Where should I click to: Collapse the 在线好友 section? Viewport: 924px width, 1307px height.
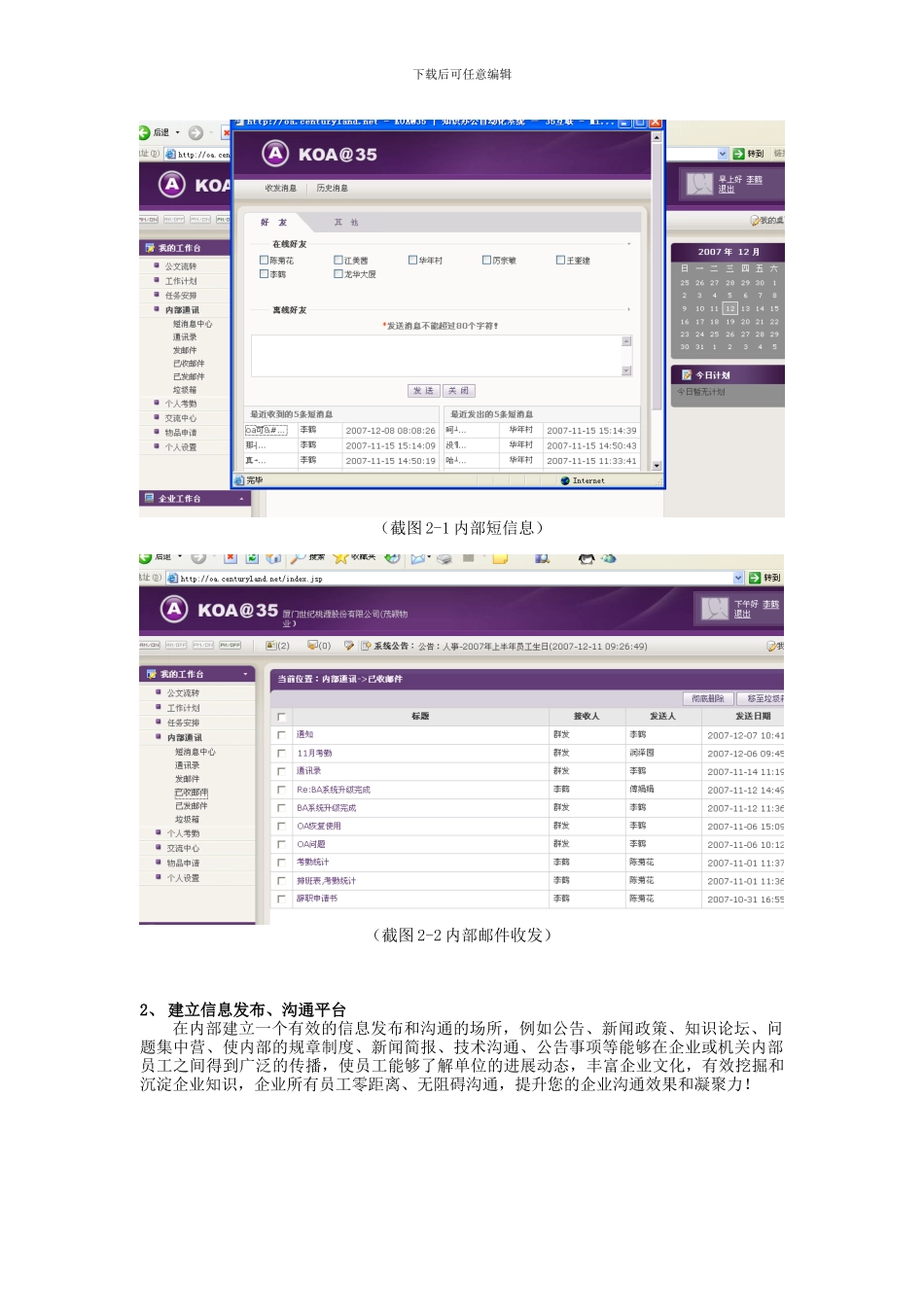[x=629, y=244]
